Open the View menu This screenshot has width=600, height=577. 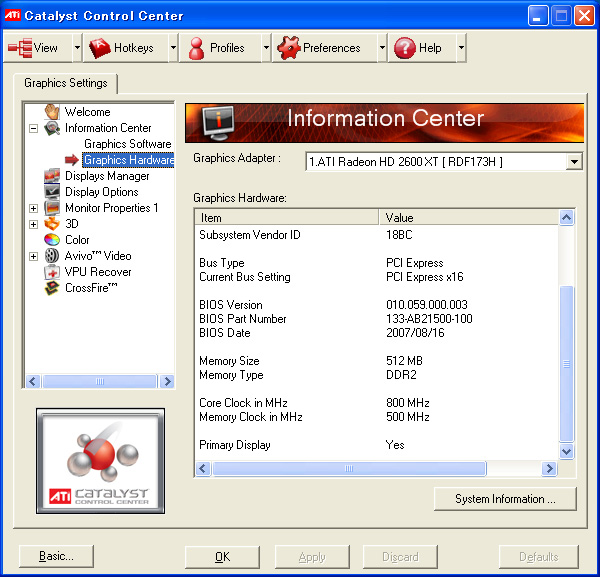pyautogui.click(x=35, y=48)
